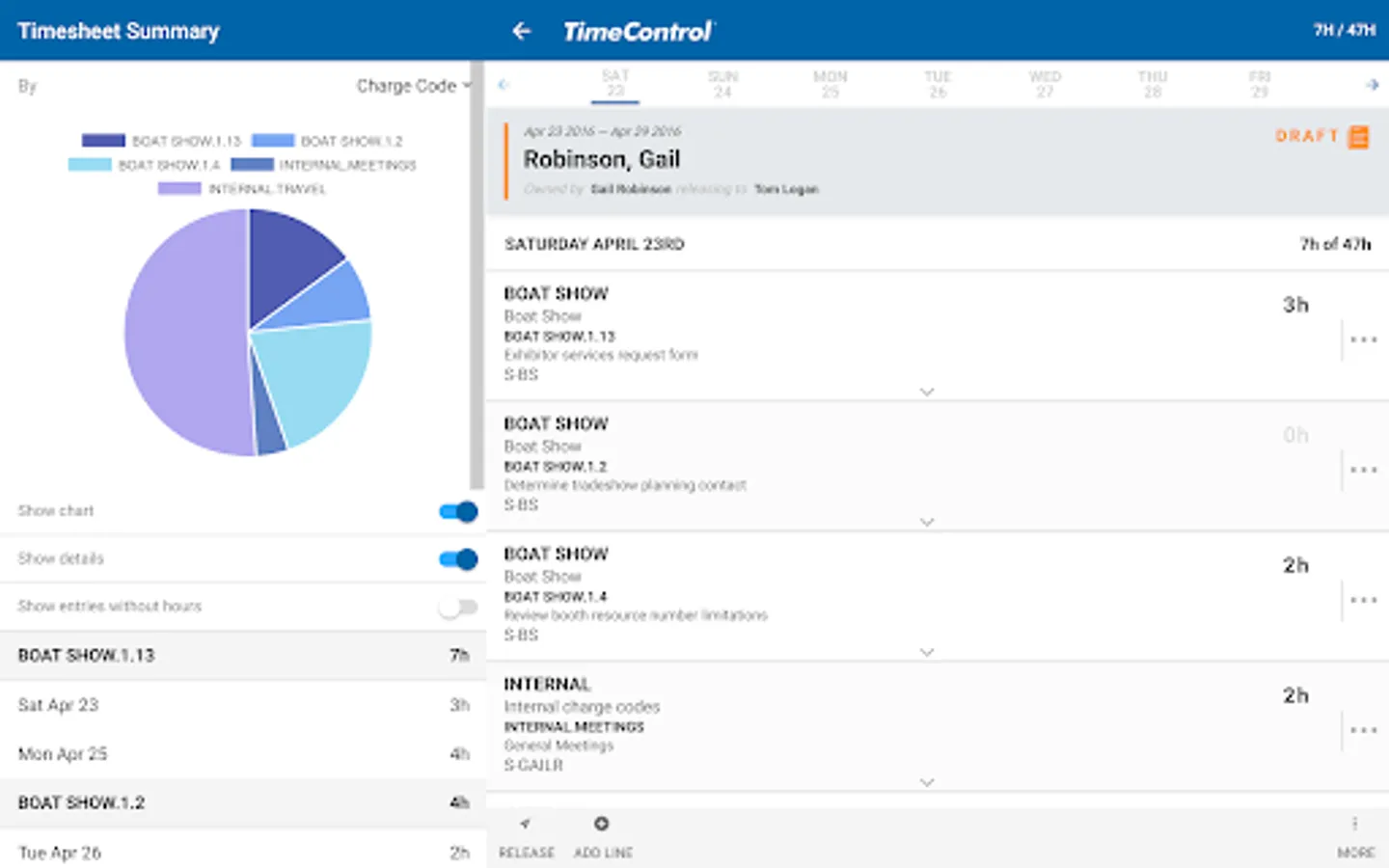
Task: Expand the BOAT SHOW.1.13 entry chevron
Action: point(927,392)
